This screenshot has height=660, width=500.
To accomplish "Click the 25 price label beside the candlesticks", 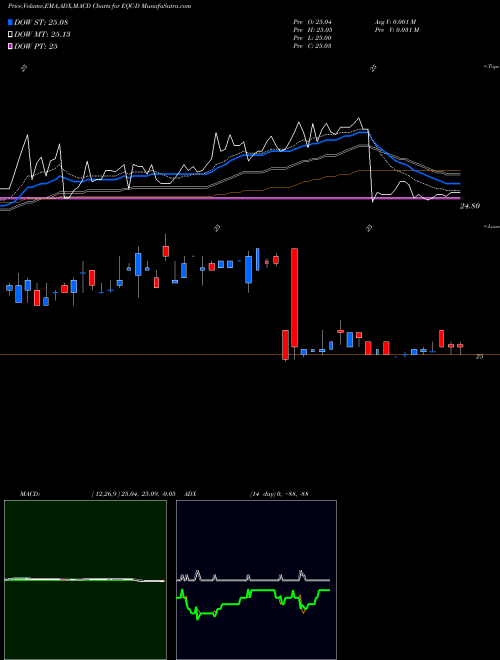I will click(479, 357).
